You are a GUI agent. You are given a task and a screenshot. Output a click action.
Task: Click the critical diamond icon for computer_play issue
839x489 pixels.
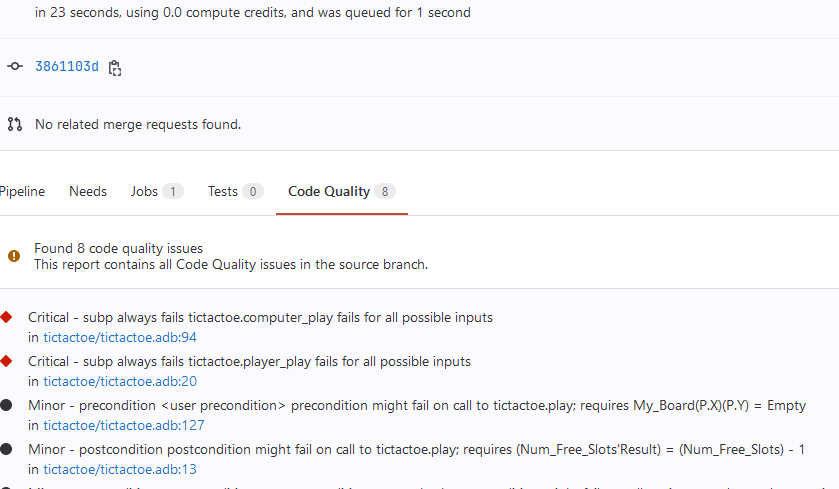click(6, 317)
